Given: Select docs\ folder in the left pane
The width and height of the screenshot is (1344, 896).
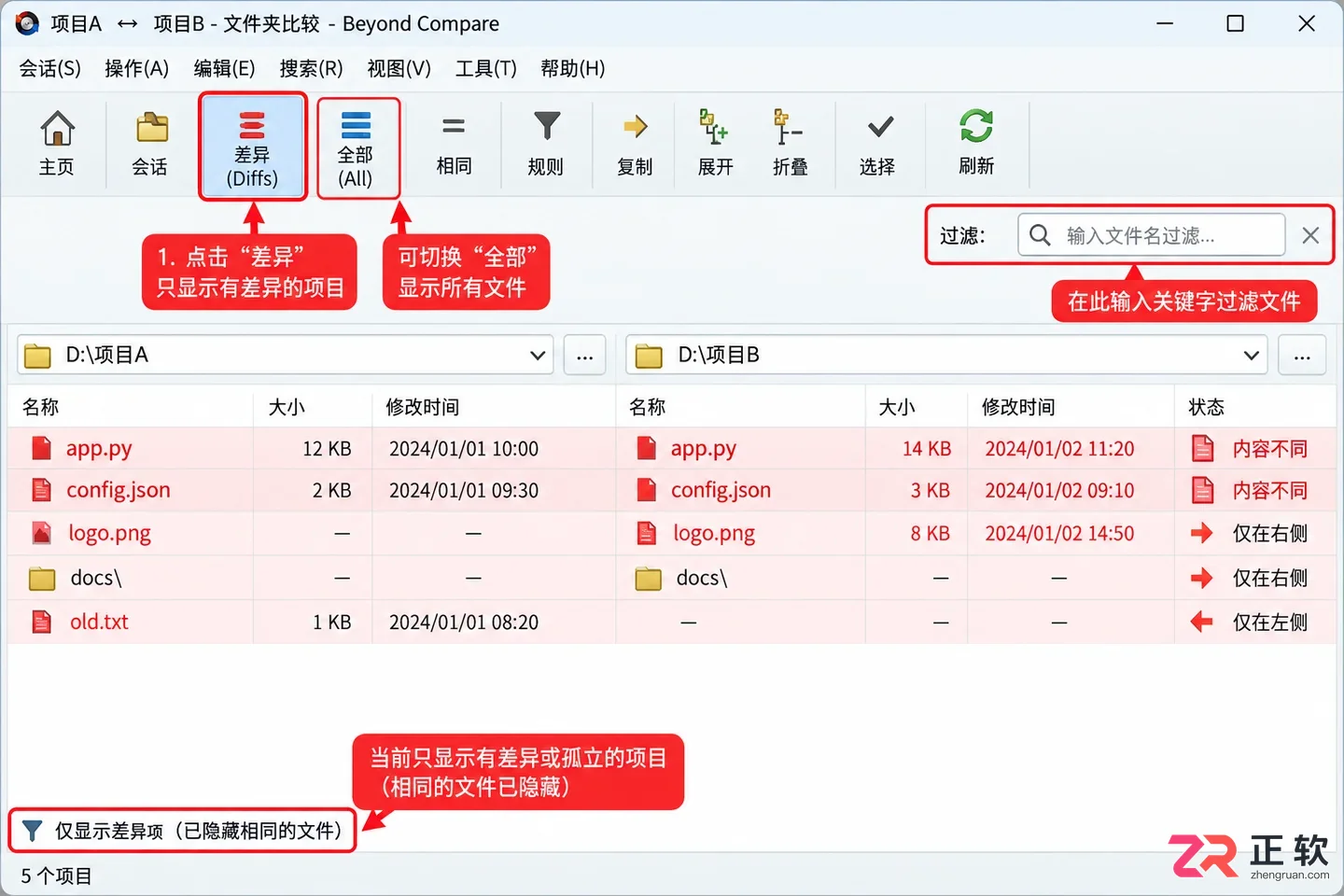Looking at the screenshot, I should click(96, 578).
